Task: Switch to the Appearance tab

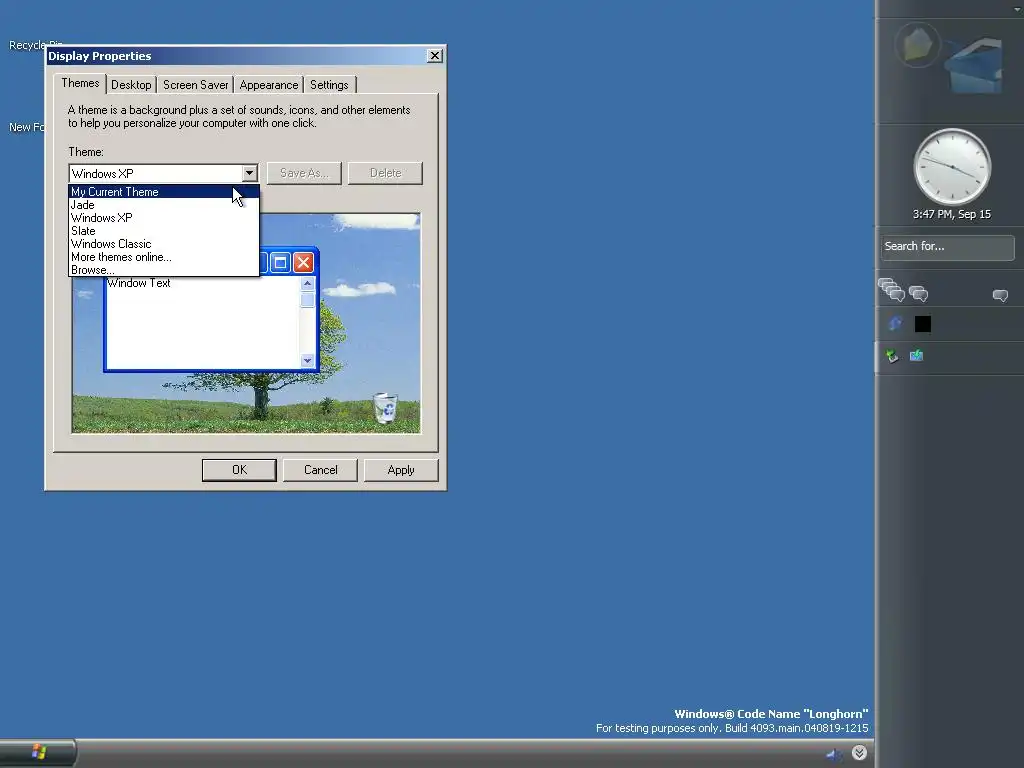Action: [x=268, y=85]
